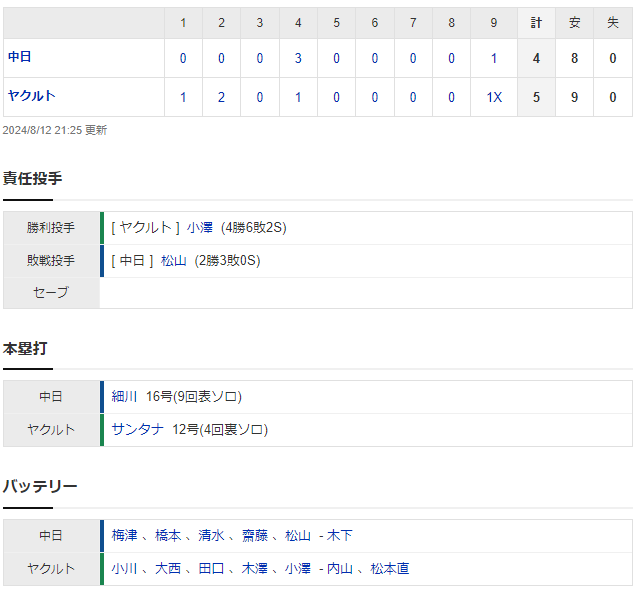Select pitcher 田口 in ヤクルト battery

(x=211, y=568)
